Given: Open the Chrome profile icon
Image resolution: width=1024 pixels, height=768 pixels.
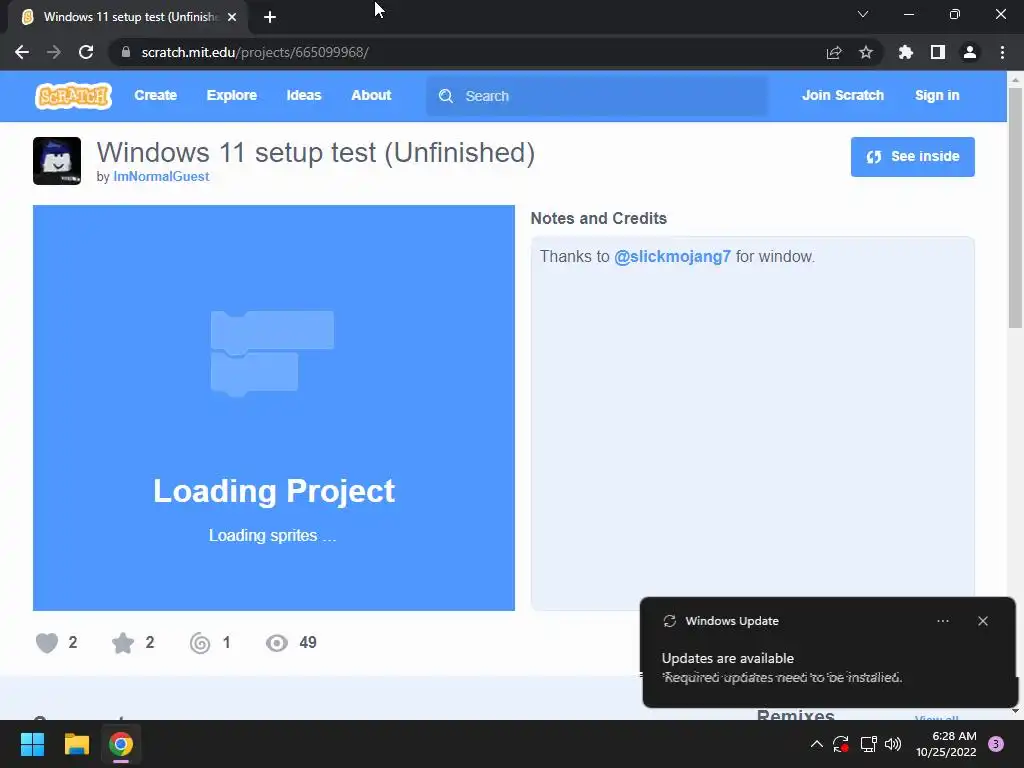Looking at the screenshot, I should 970,52.
